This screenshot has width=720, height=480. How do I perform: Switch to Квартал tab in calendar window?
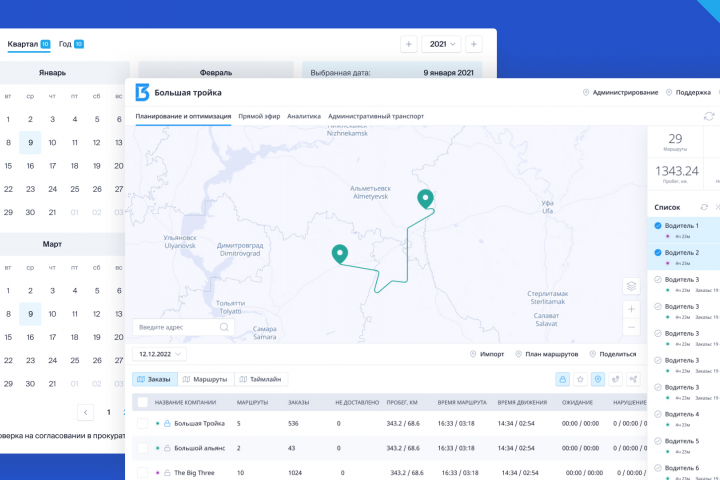click(28, 44)
